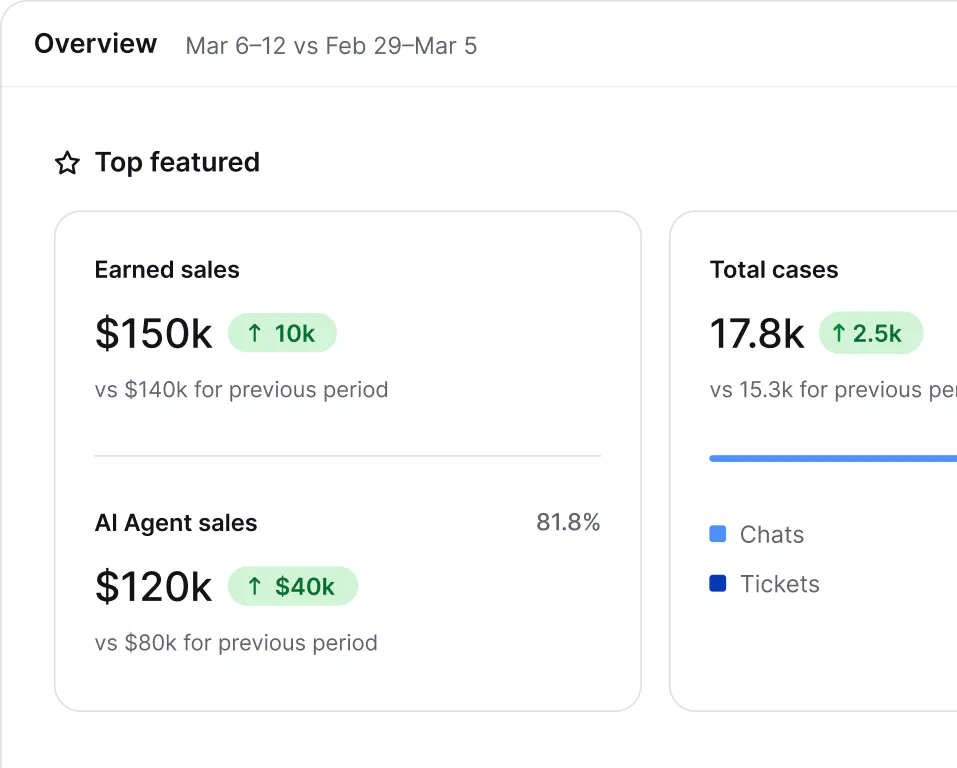Screen dimensions: 957x768
Task: Click the Top featured section title
Action: (178, 162)
